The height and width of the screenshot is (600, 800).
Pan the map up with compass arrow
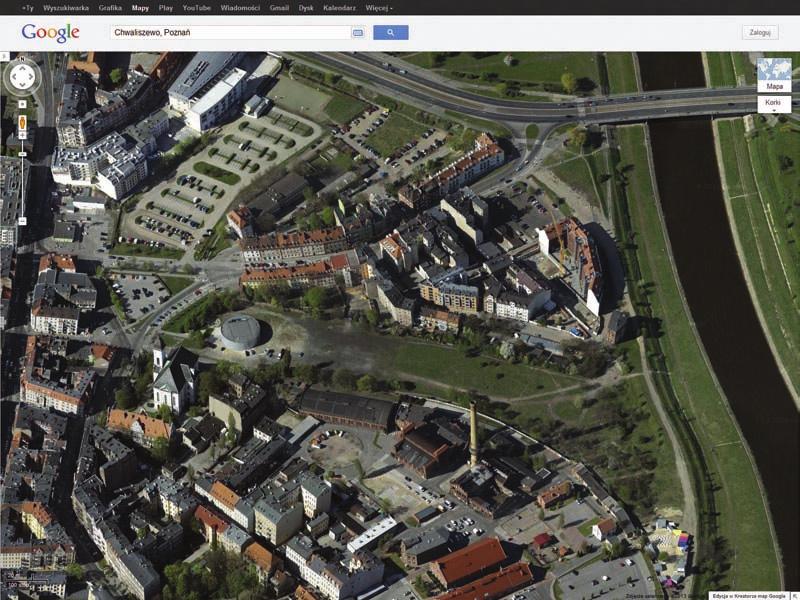[22, 68]
